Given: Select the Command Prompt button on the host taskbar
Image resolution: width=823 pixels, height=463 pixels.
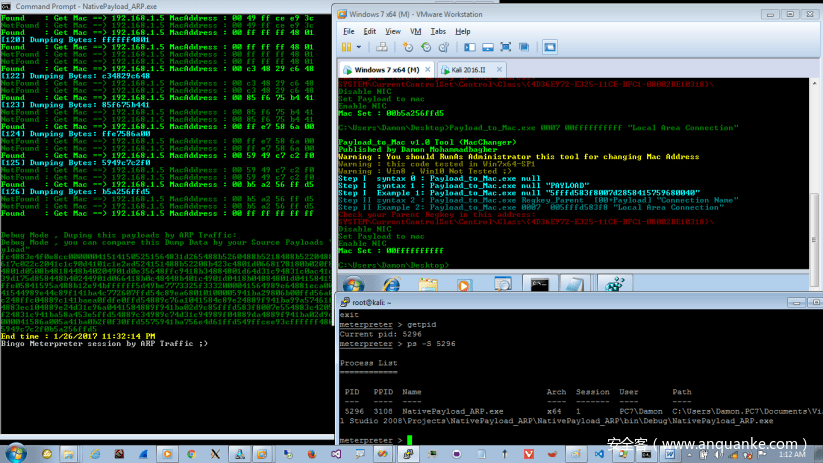Looking at the screenshot, I should coord(647,454).
